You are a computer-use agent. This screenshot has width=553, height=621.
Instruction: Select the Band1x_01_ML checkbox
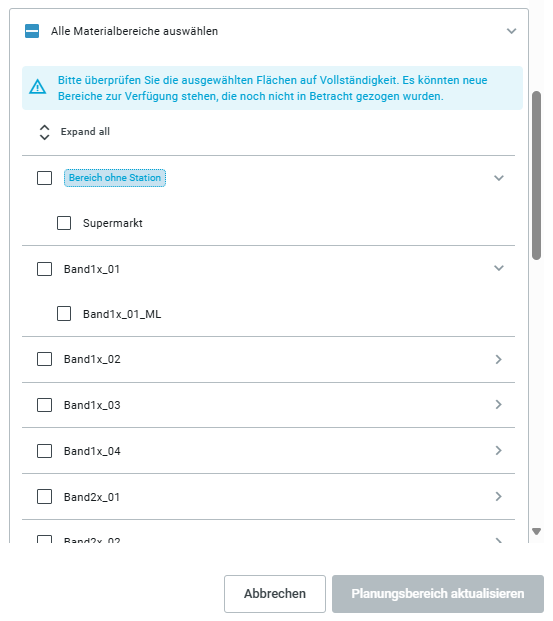tap(64, 314)
